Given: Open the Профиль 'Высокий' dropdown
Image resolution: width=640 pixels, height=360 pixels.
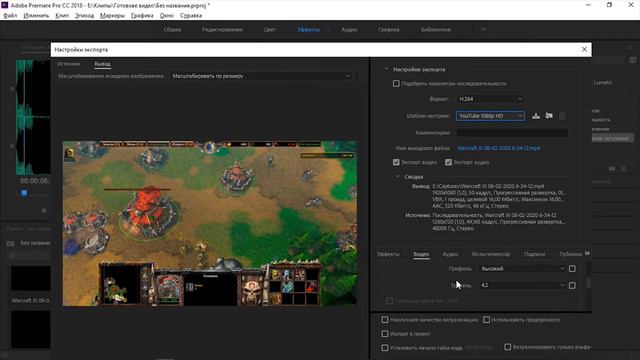Looking at the screenshot, I should point(522,269).
